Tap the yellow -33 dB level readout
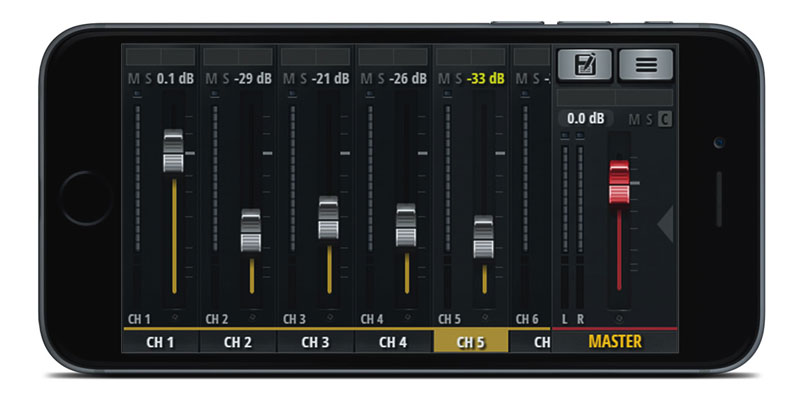 (x=486, y=79)
